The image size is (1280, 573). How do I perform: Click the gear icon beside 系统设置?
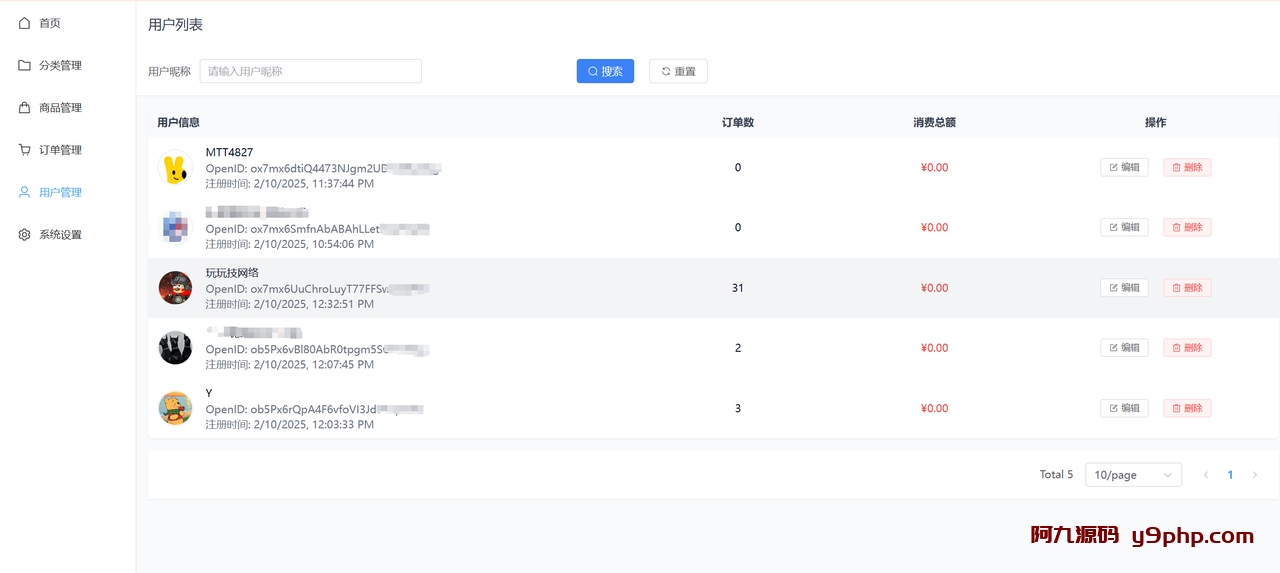pyautogui.click(x=25, y=234)
